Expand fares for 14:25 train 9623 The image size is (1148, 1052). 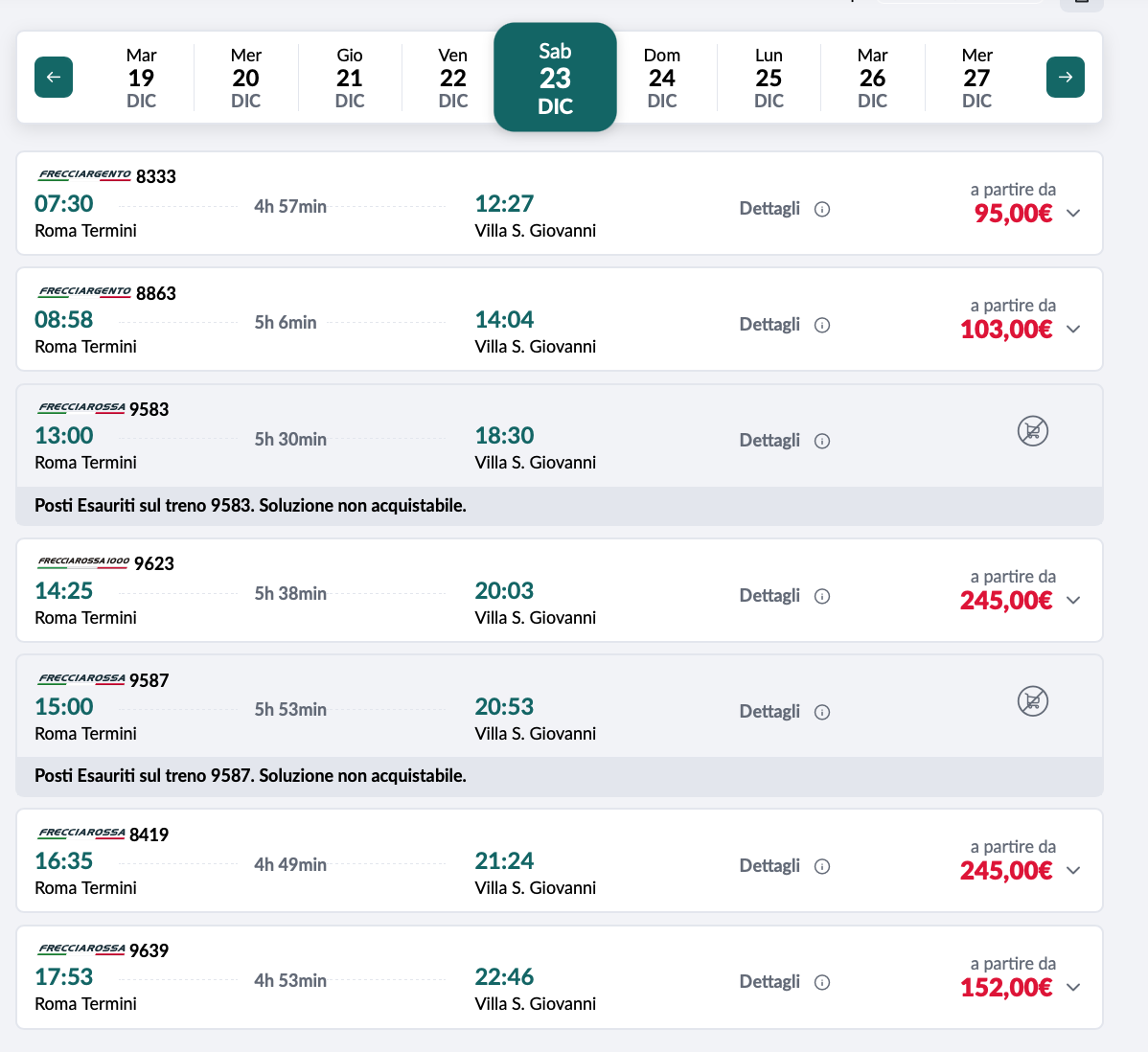(1073, 600)
